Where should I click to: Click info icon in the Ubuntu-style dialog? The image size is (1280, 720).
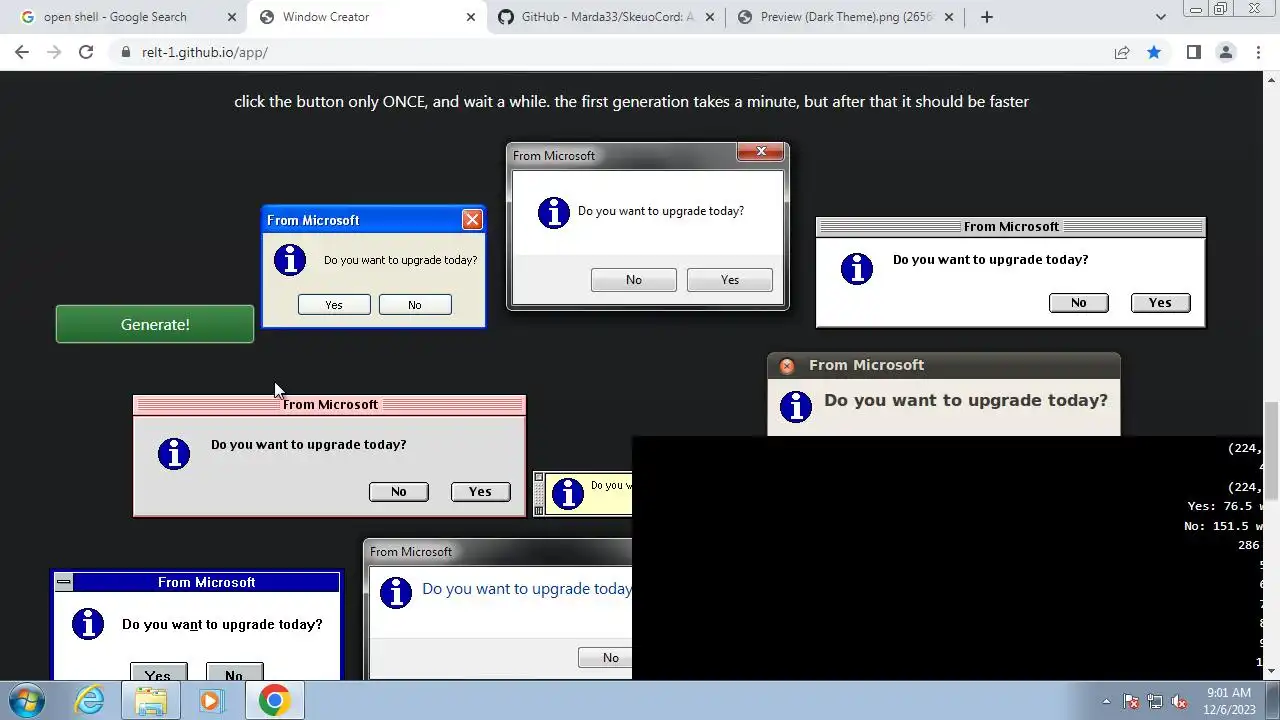tap(796, 407)
